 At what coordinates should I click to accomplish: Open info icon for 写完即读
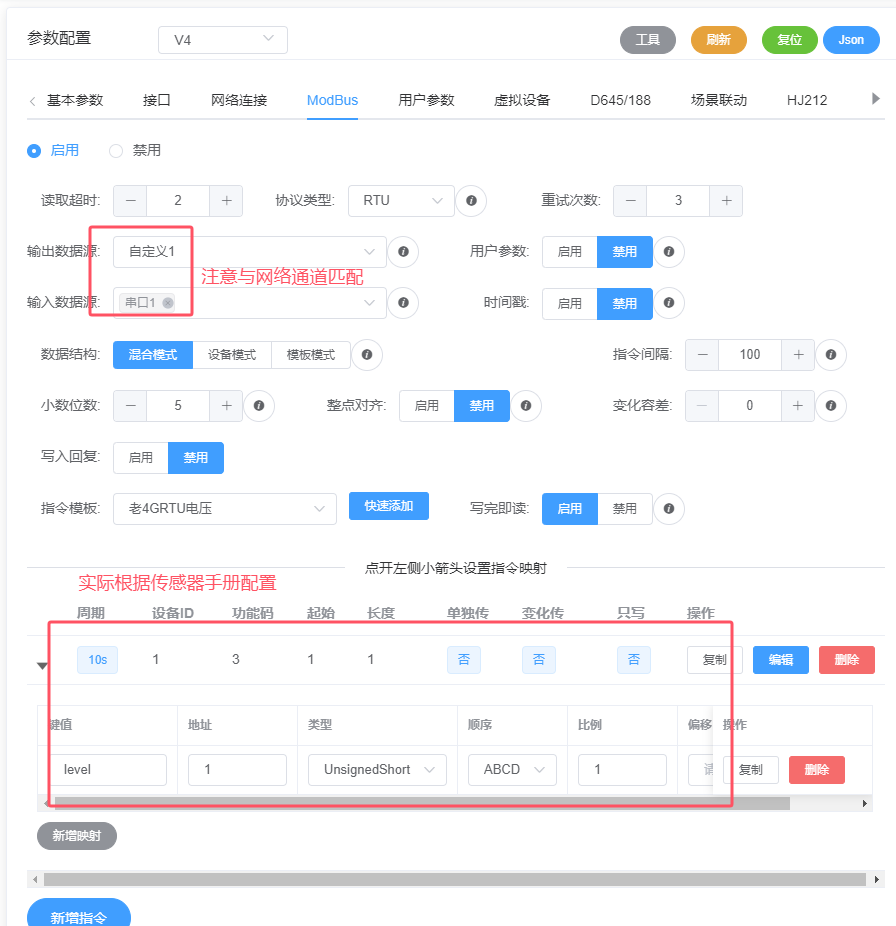click(x=669, y=508)
